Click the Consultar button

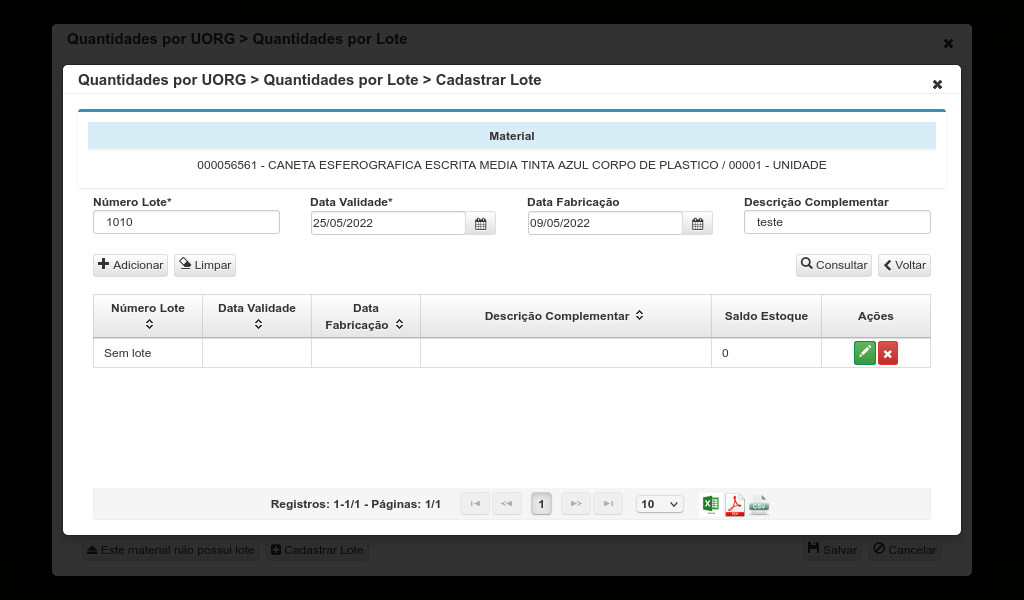coord(834,265)
